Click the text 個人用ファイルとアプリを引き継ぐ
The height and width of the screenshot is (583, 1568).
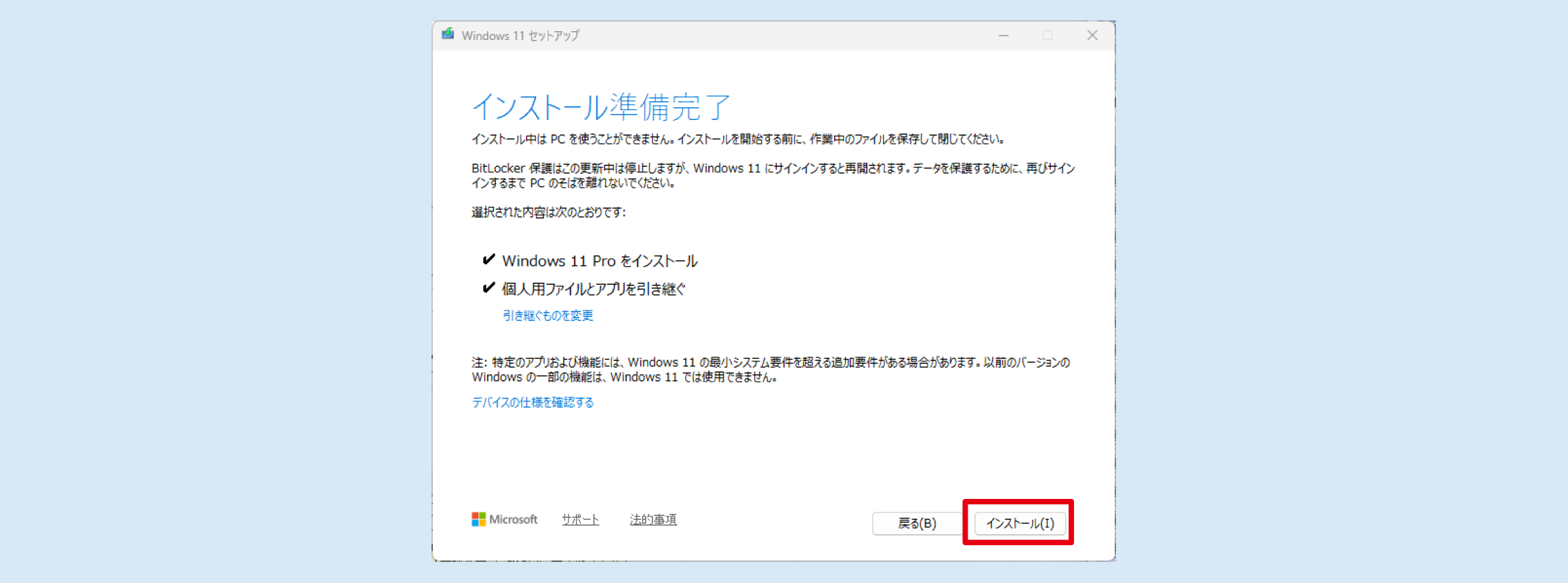[594, 289]
